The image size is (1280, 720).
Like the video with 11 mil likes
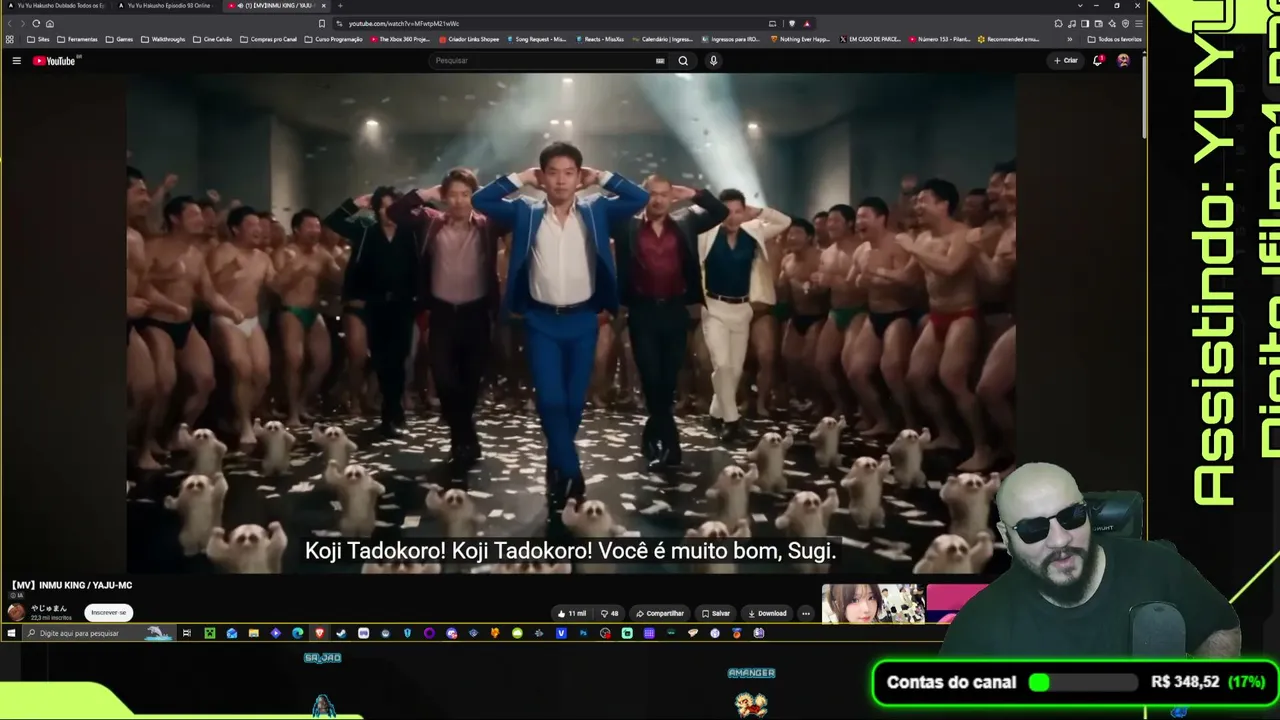pyautogui.click(x=571, y=613)
